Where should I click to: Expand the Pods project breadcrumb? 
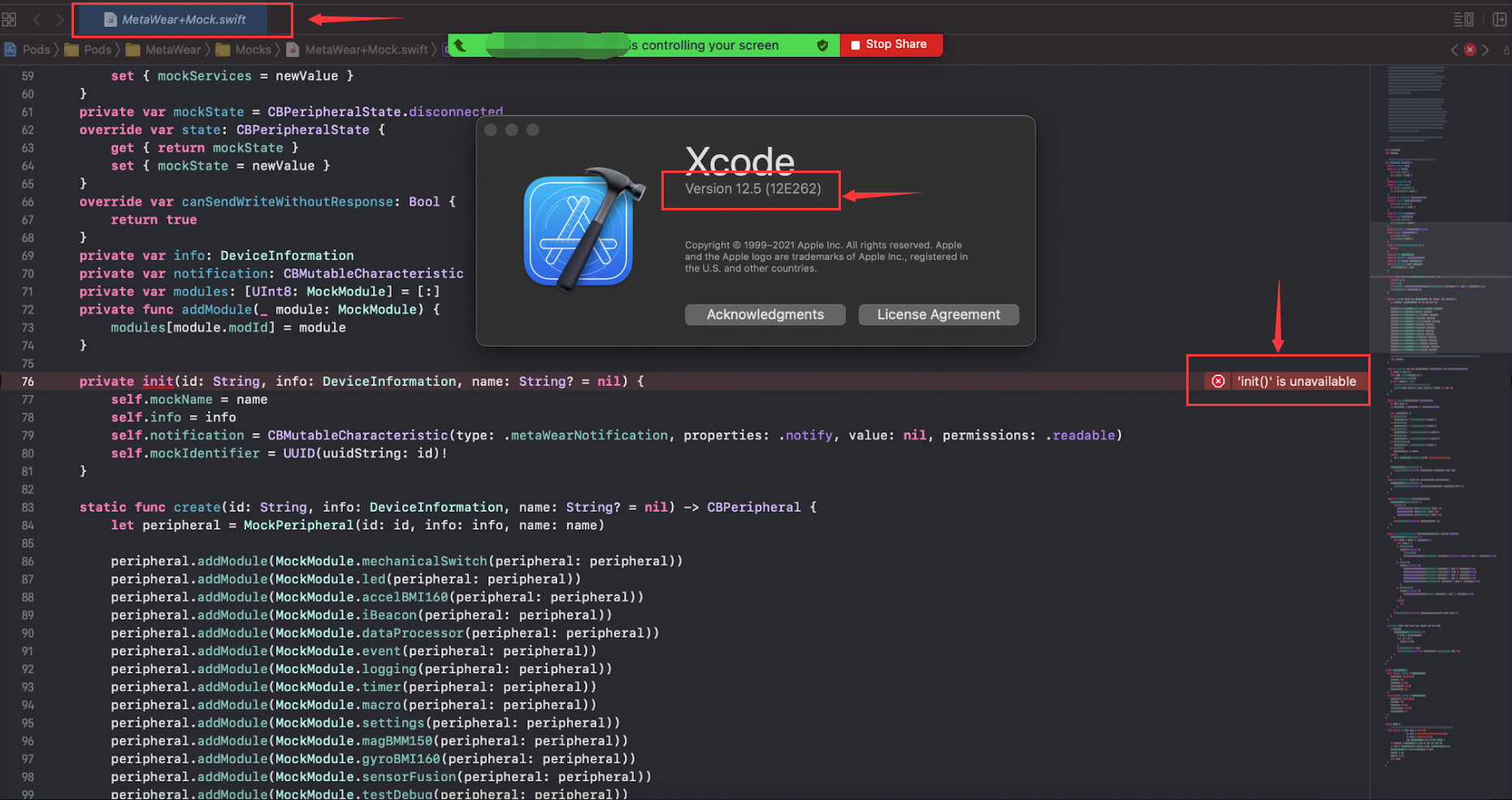[x=28, y=50]
